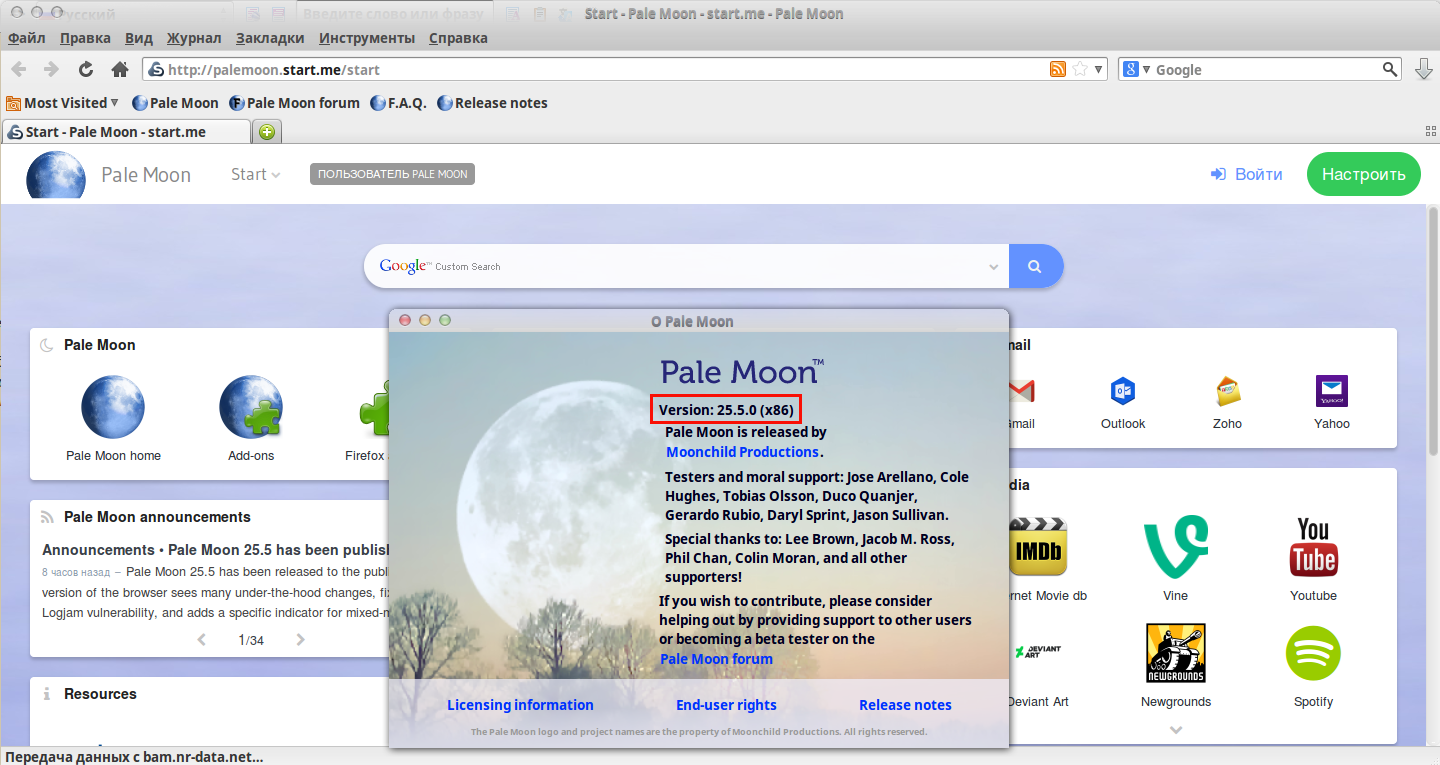The image size is (1440, 765).
Task: Open the Youtube media shortcut
Action: pyautogui.click(x=1313, y=546)
